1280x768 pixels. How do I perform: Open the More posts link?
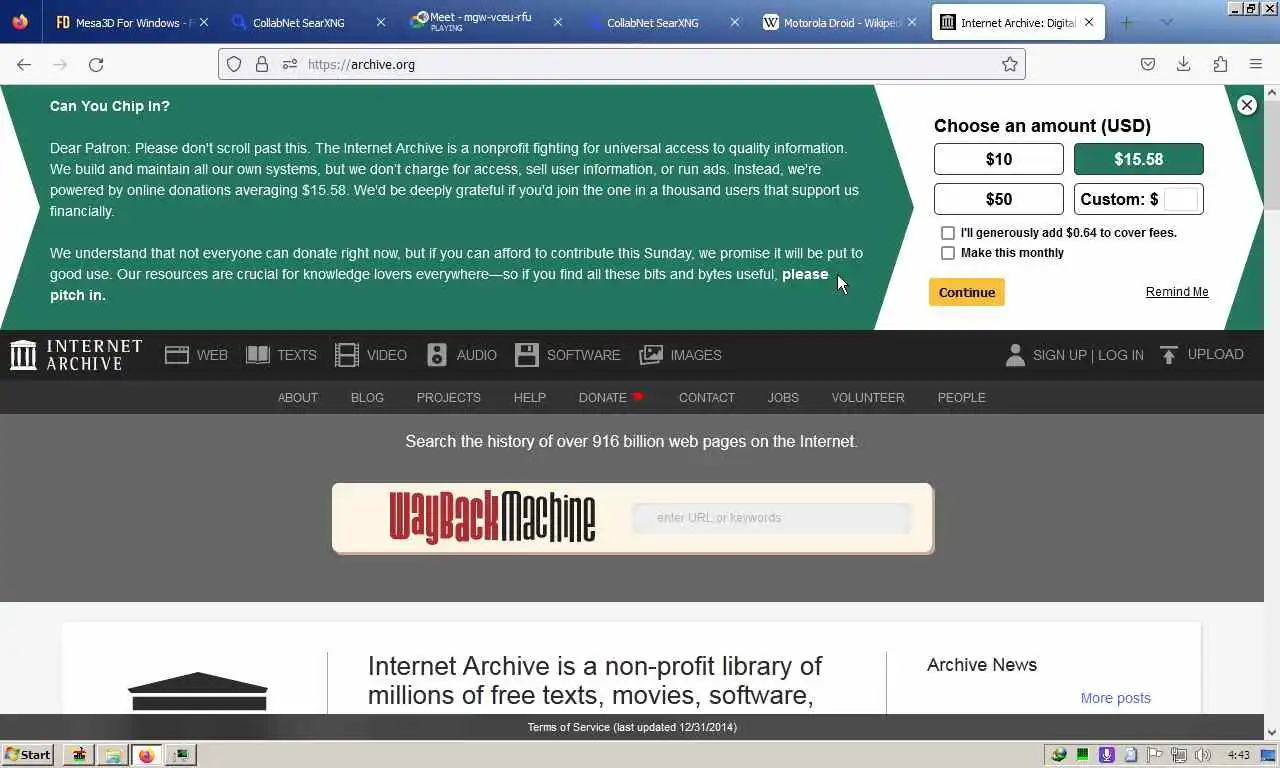click(1116, 698)
